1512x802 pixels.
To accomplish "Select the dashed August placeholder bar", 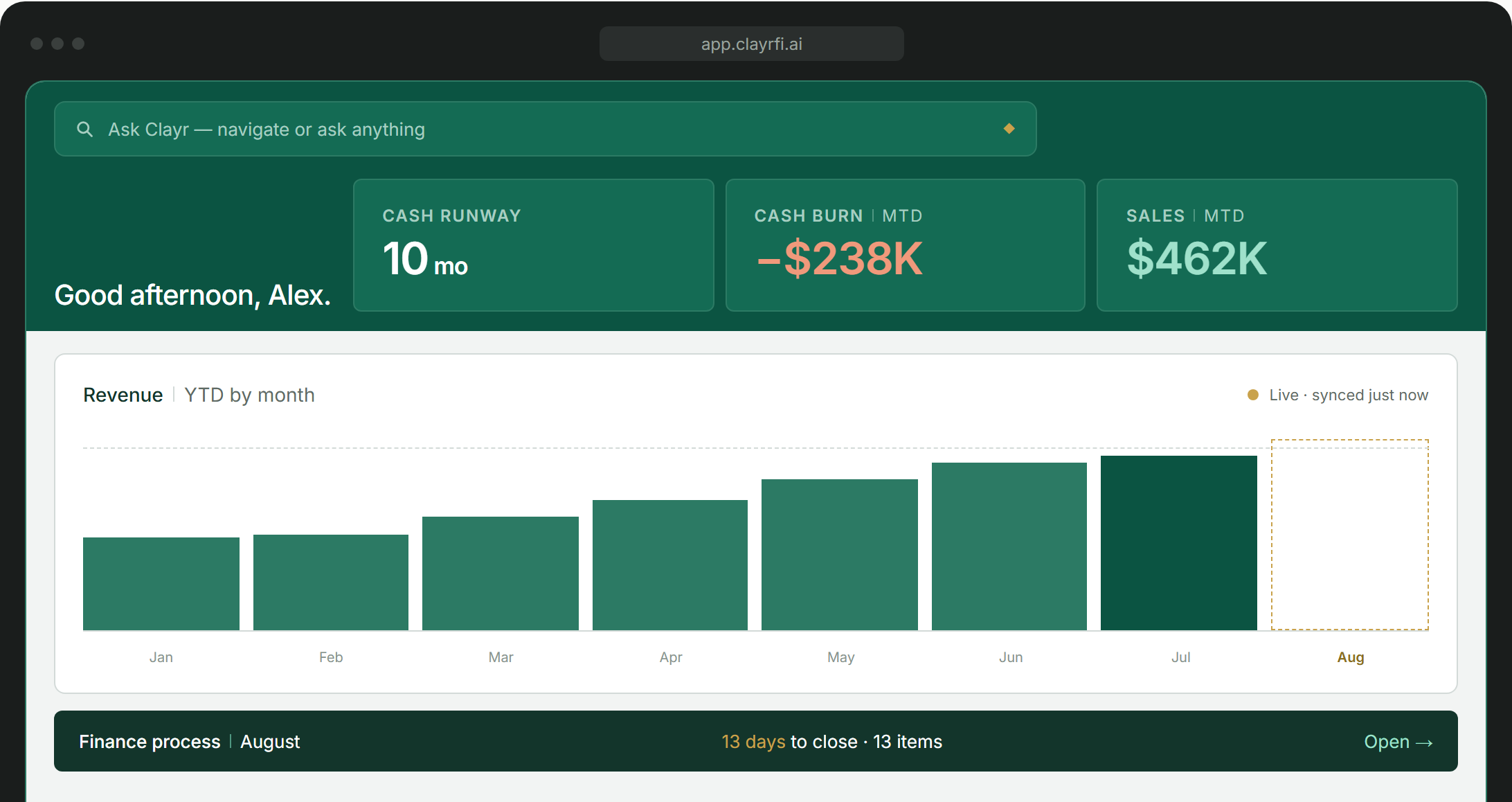I will (x=1350, y=535).
